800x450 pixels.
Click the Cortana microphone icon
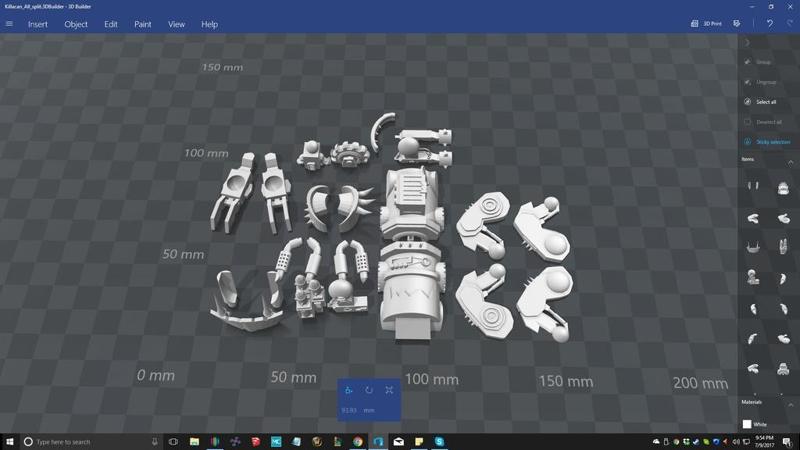tap(155, 441)
